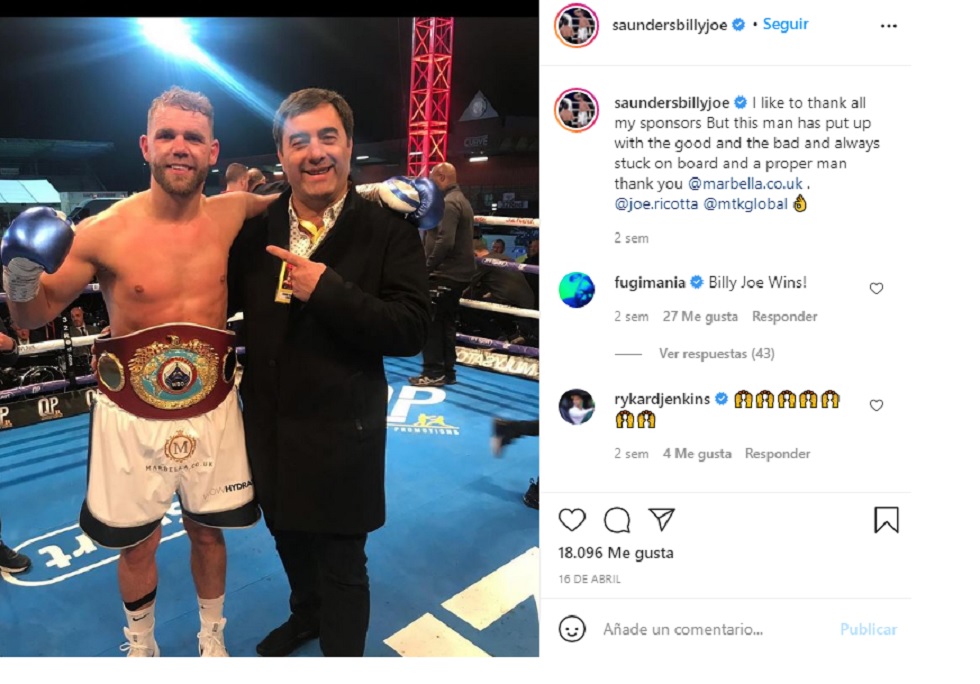Save the post with the bookmark icon
This screenshot has height=684, width=980.
[886, 520]
